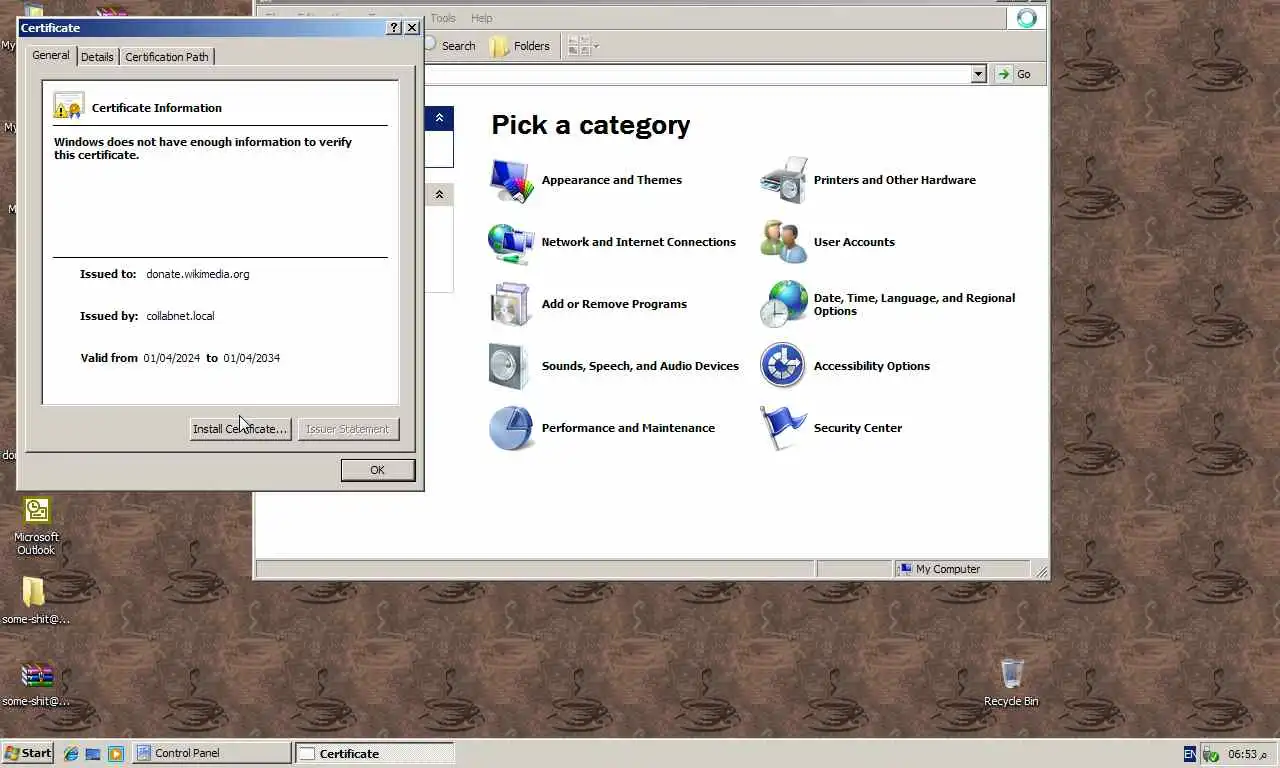Click the User Accounts people icon
Image resolution: width=1280 pixels, height=768 pixels.
click(x=784, y=242)
